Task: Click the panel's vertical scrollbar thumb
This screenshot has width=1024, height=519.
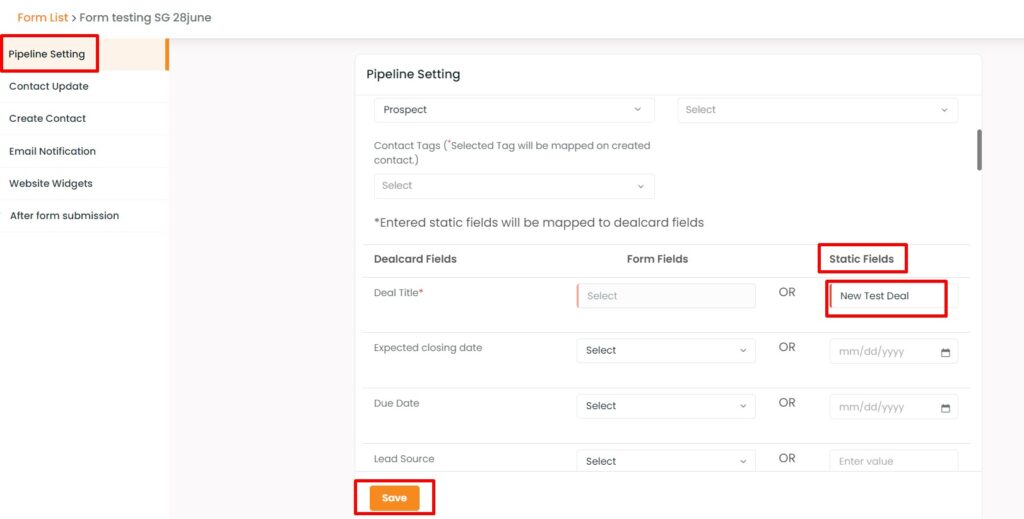Action: 979,149
